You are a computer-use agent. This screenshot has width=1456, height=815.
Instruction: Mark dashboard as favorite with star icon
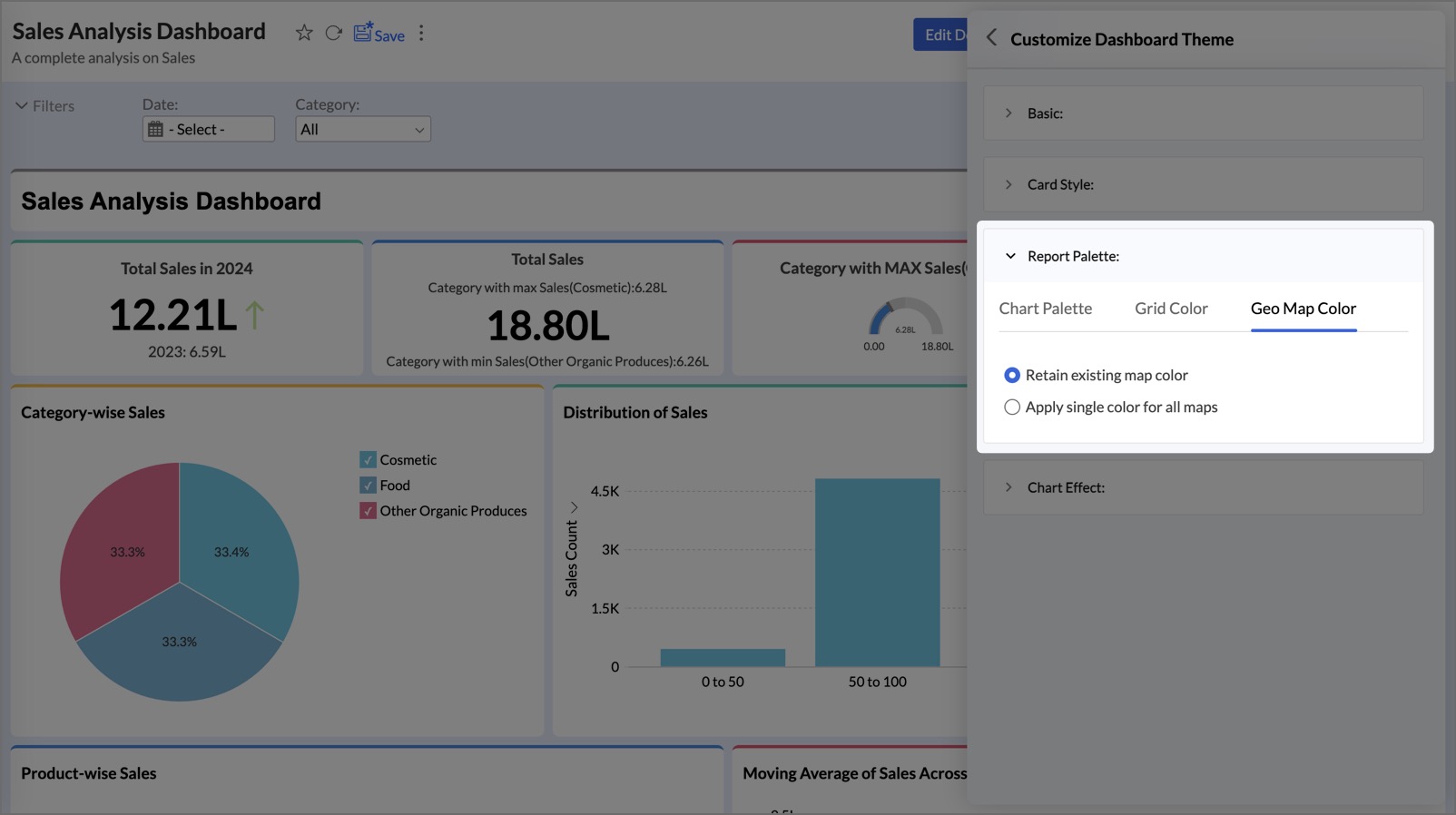[x=304, y=34]
